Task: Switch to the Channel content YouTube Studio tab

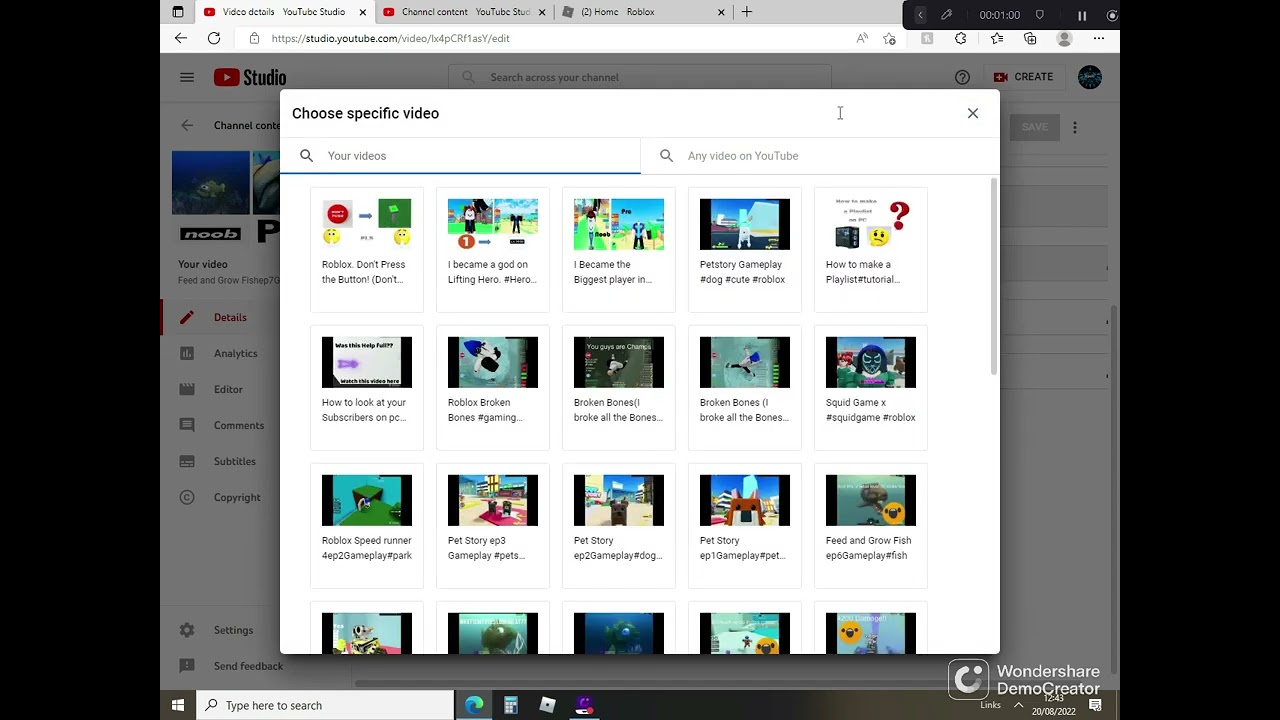Action: click(465, 12)
